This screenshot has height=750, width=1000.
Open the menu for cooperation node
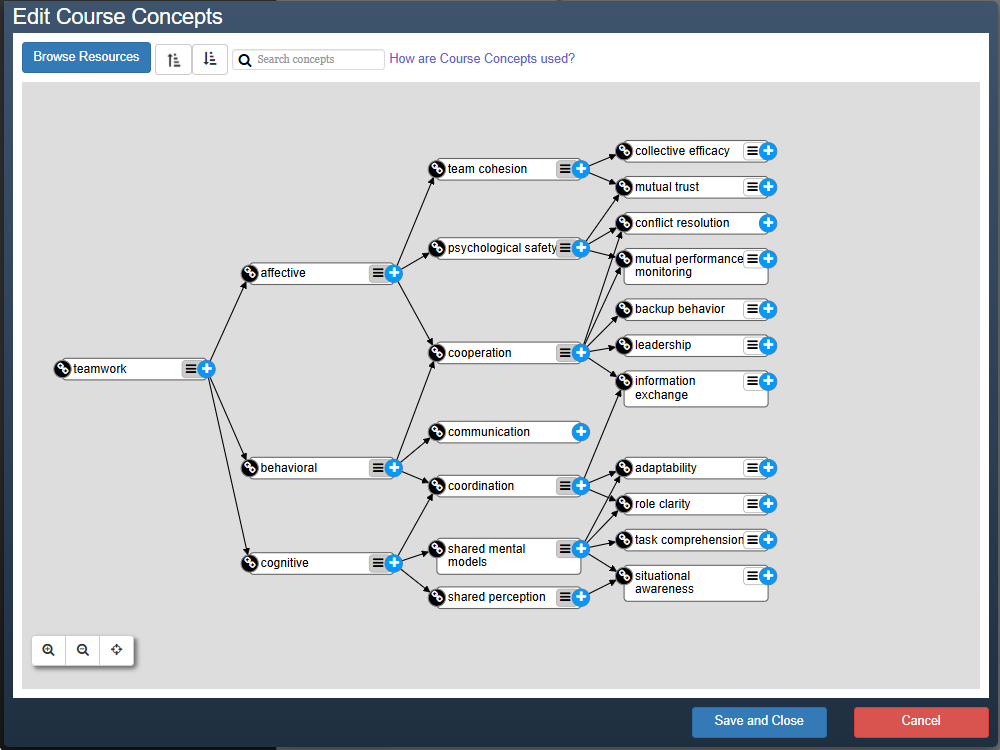[565, 353]
